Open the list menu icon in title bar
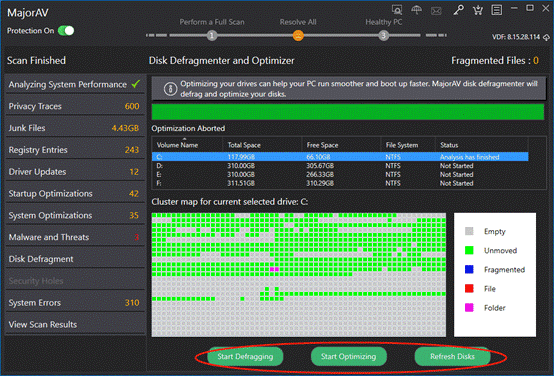The width and height of the screenshot is (554, 376). pos(496,10)
